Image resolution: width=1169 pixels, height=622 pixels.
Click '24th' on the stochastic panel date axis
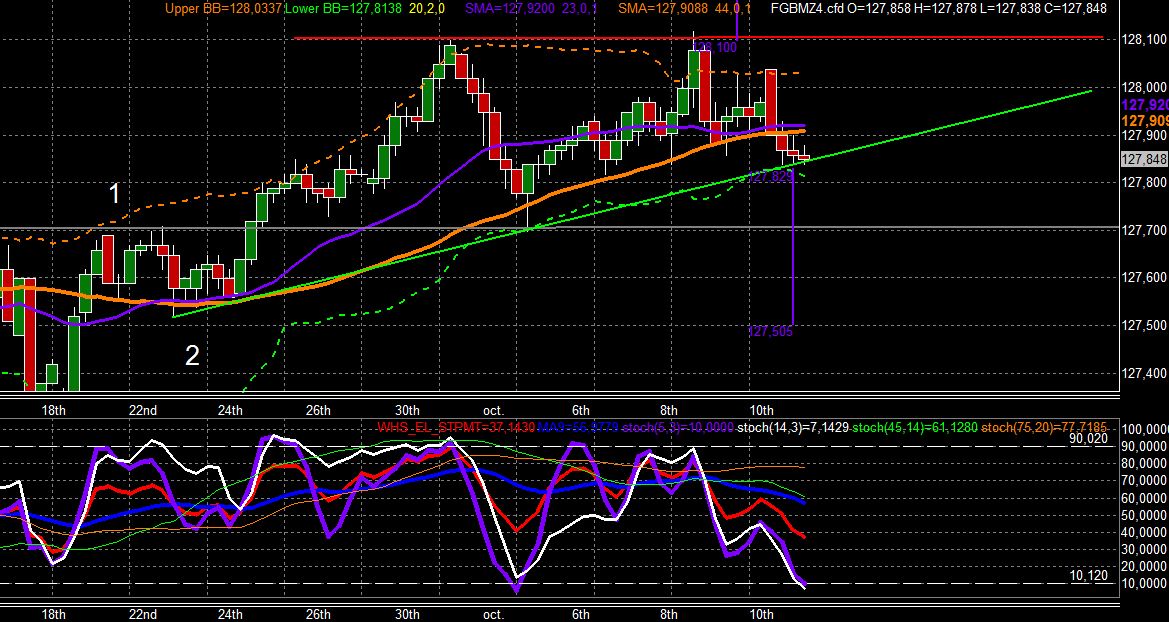pos(230,615)
